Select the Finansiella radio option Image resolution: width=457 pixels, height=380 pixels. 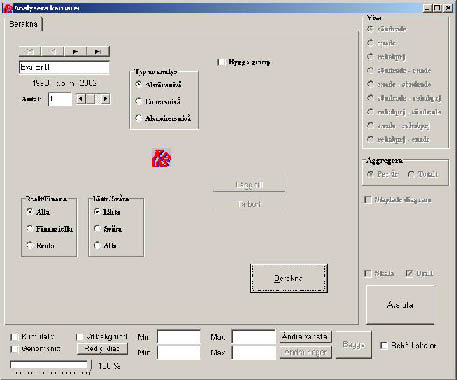tap(30, 228)
